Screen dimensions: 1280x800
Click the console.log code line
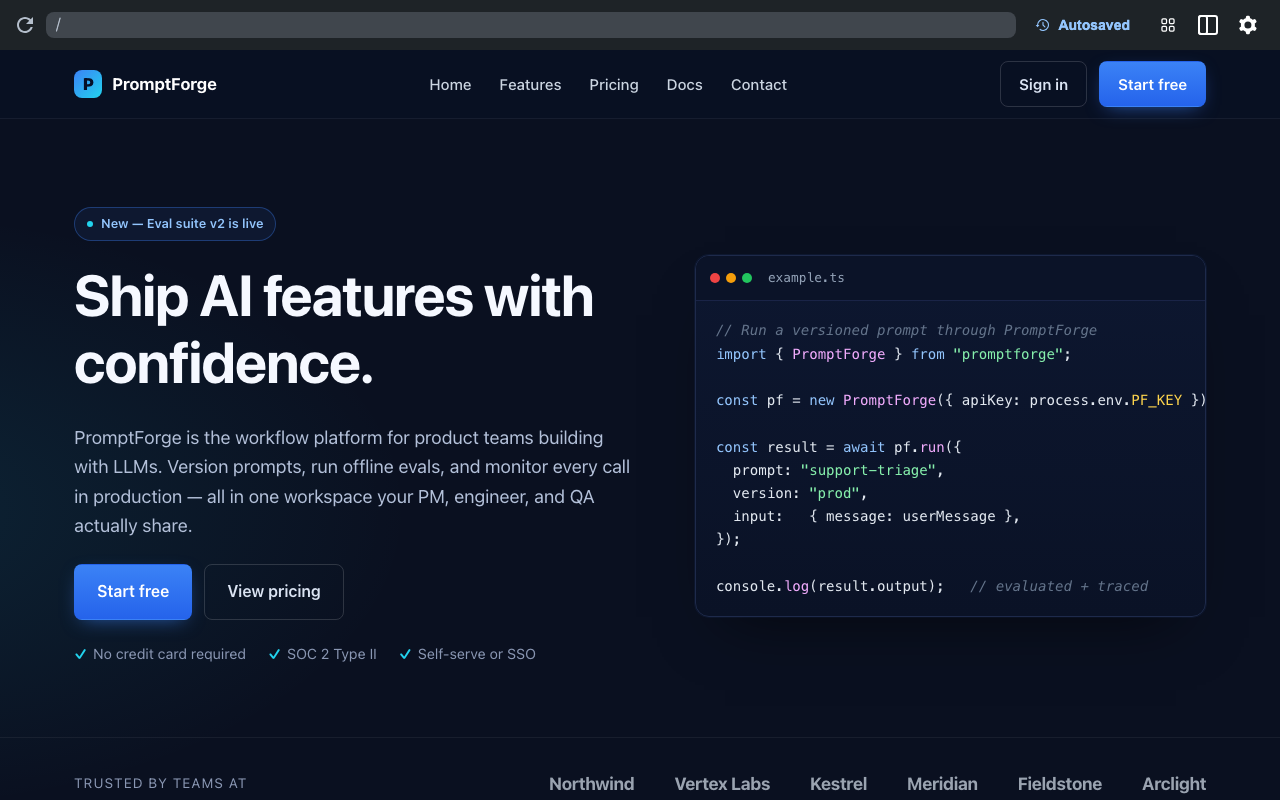[932, 586]
